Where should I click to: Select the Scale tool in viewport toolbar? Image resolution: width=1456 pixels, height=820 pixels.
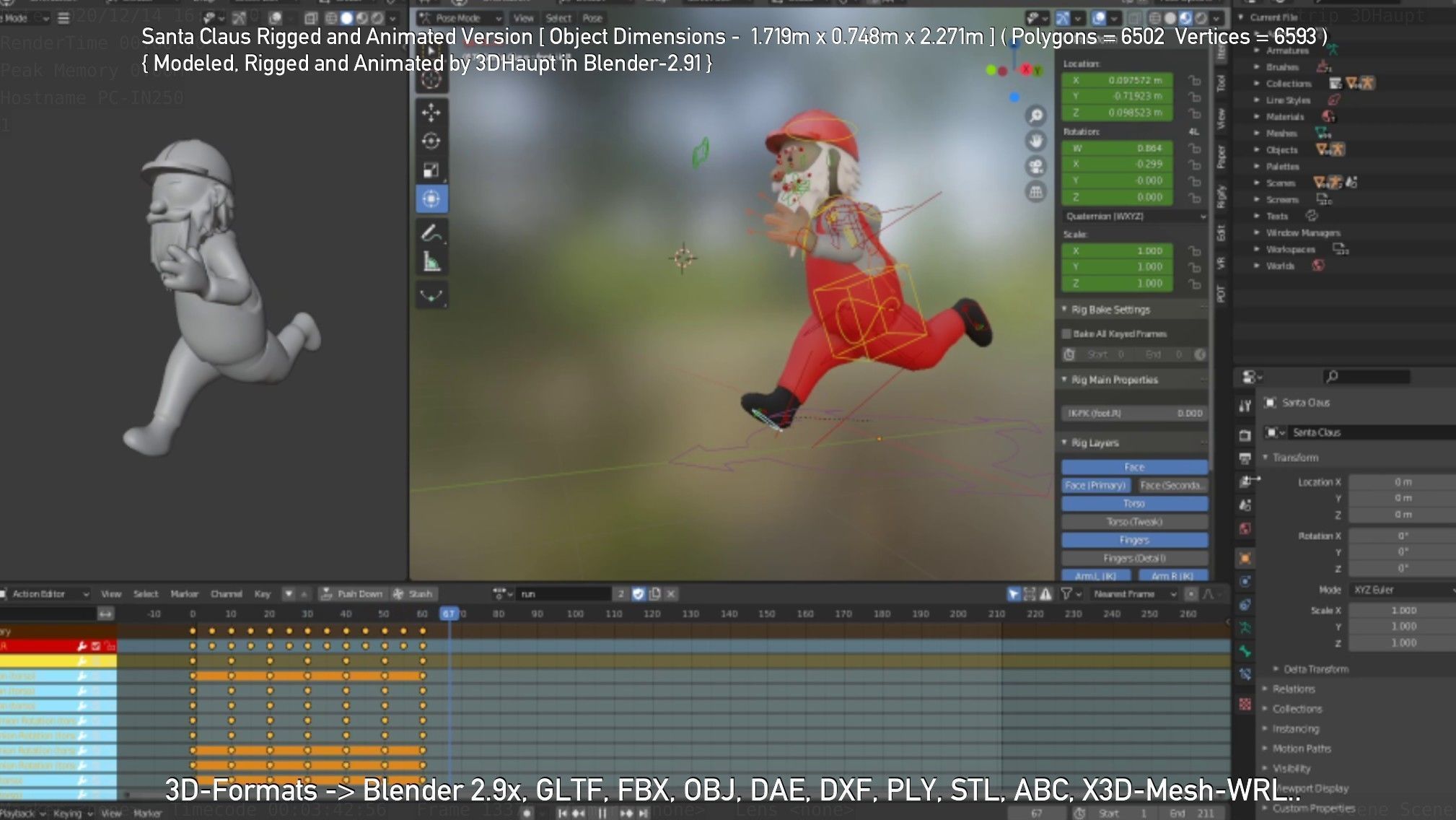click(x=431, y=170)
